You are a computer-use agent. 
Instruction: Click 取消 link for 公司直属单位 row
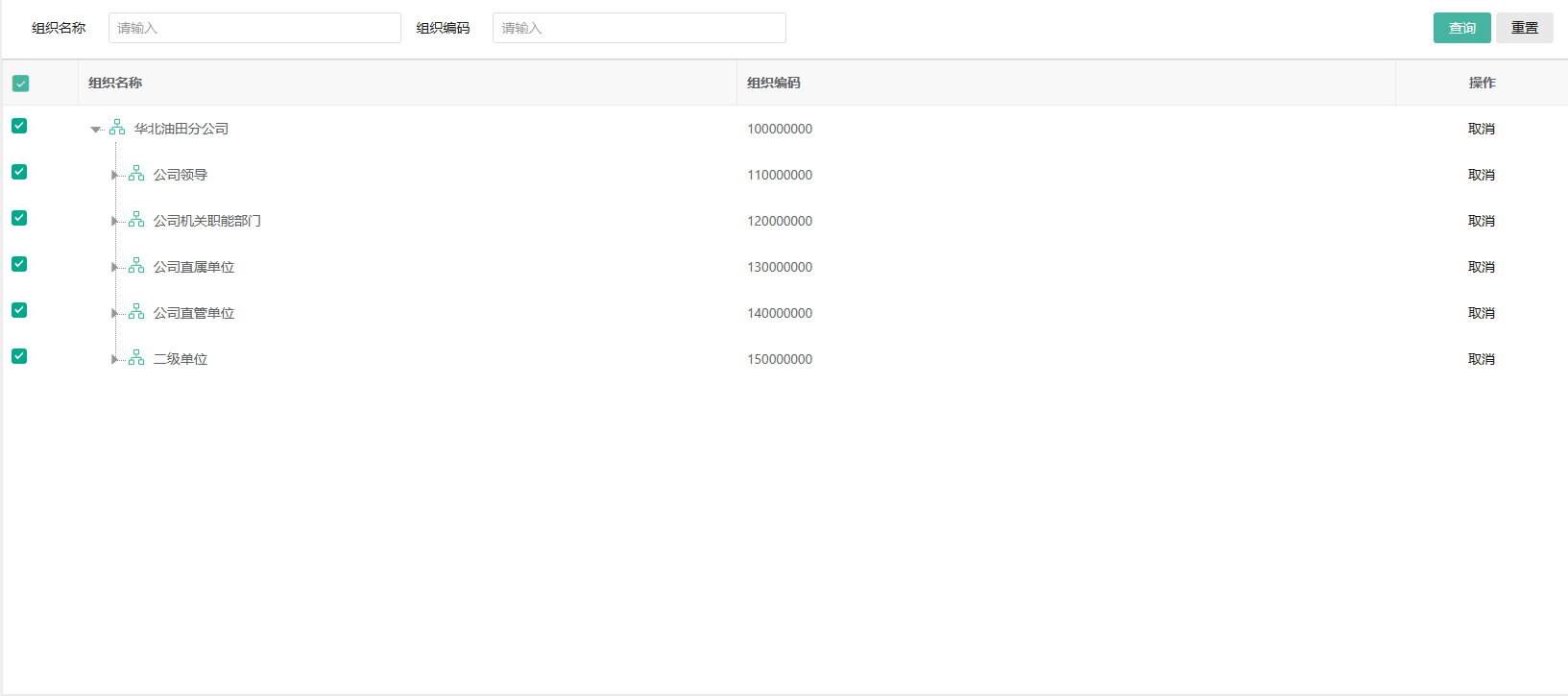(x=1481, y=267)
